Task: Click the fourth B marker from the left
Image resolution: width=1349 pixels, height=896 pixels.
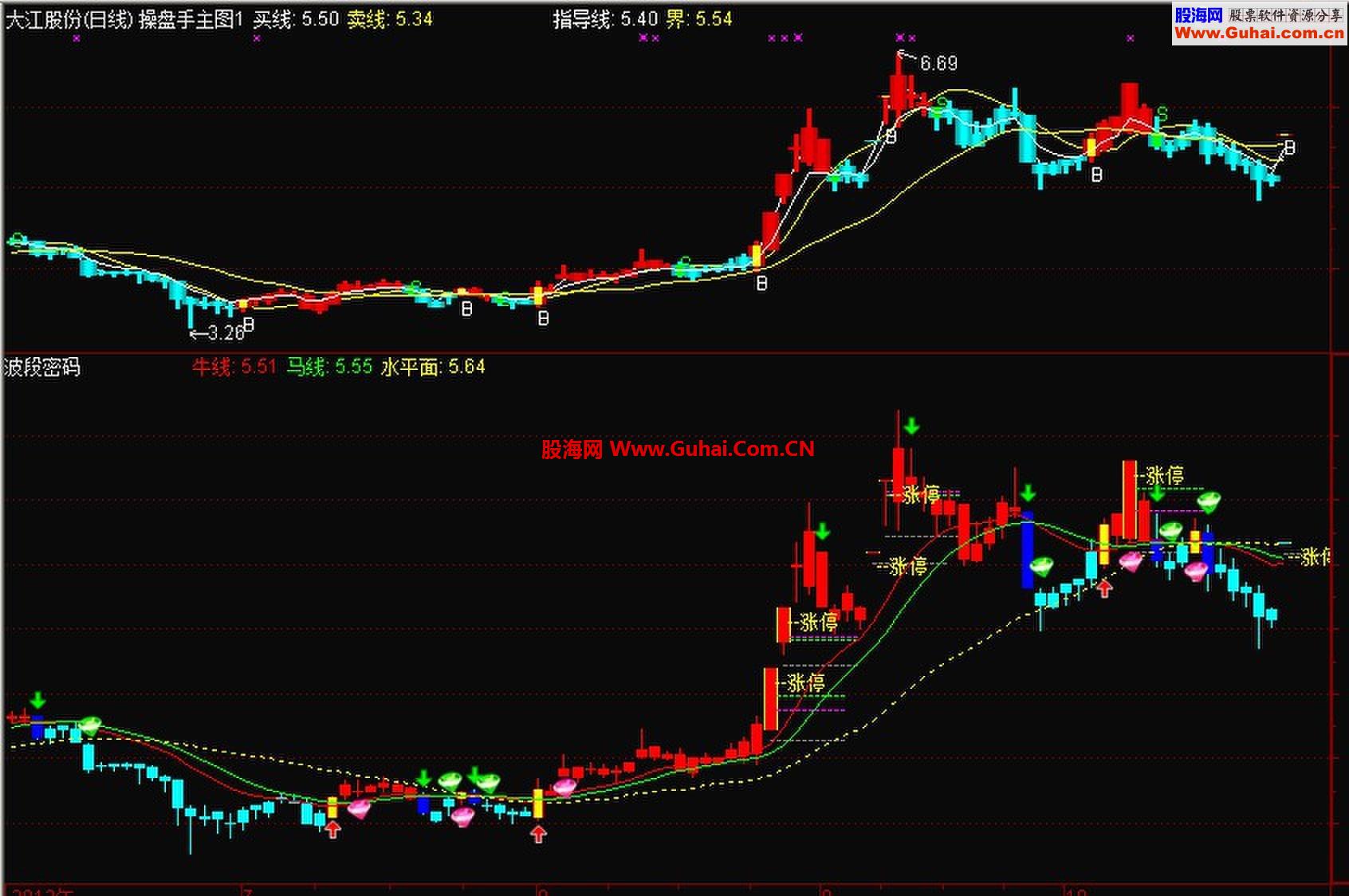Action: 761,282
